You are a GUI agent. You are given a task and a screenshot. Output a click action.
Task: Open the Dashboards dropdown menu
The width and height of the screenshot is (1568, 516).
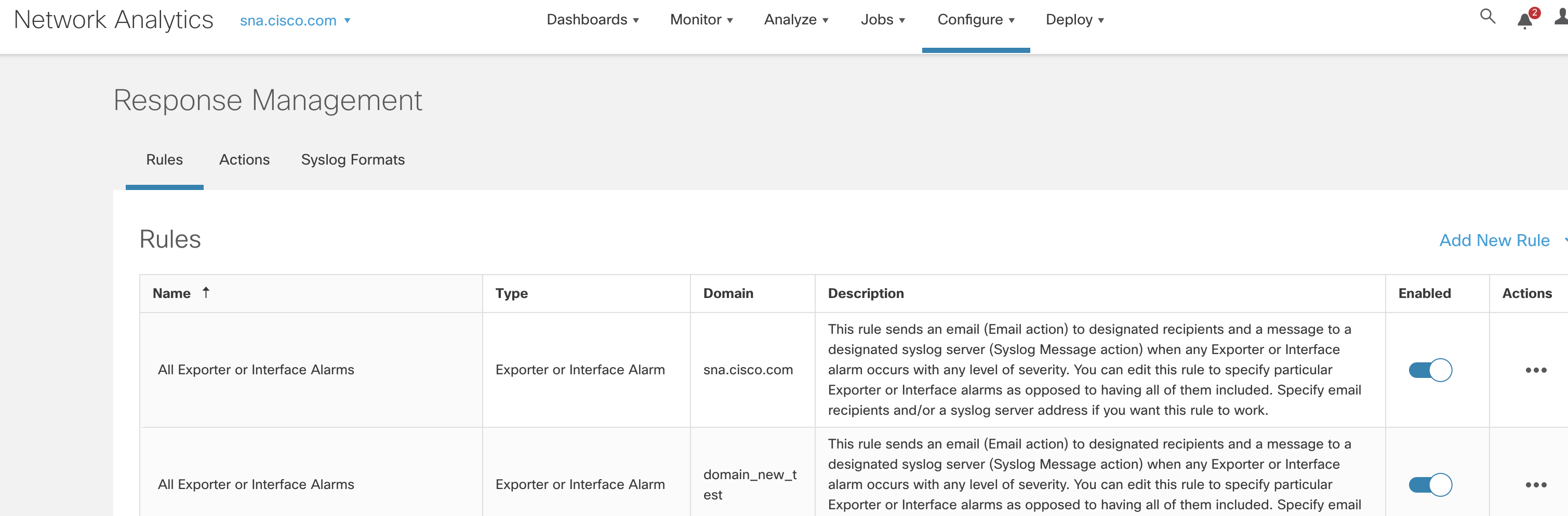pos(592,20)
